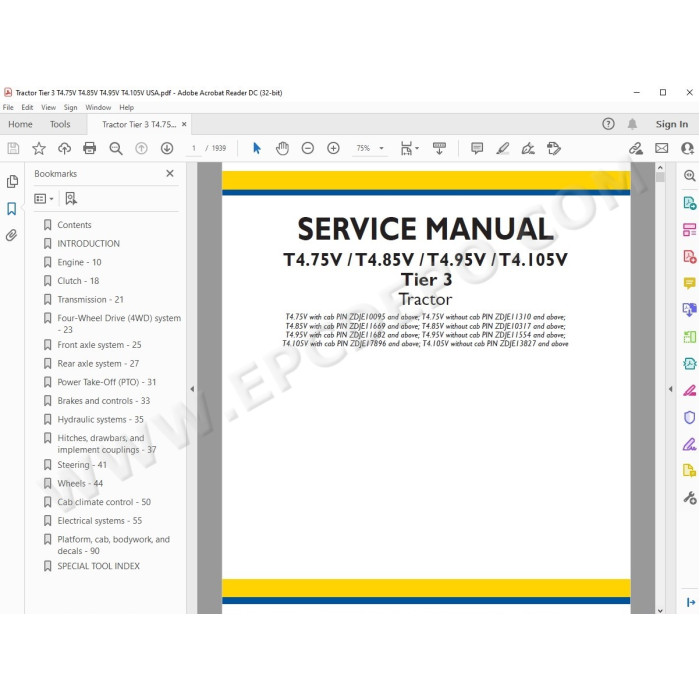Screen dimensions: 700x700
Task: Go to previous page arrow
Action: point(141,148)
